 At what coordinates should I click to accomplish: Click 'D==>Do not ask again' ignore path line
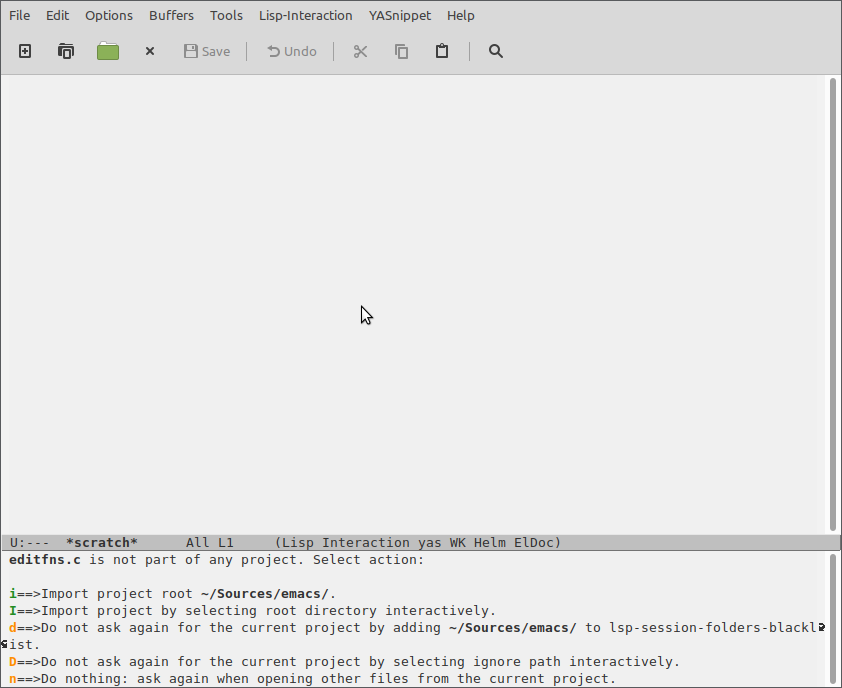coord(344,662)
